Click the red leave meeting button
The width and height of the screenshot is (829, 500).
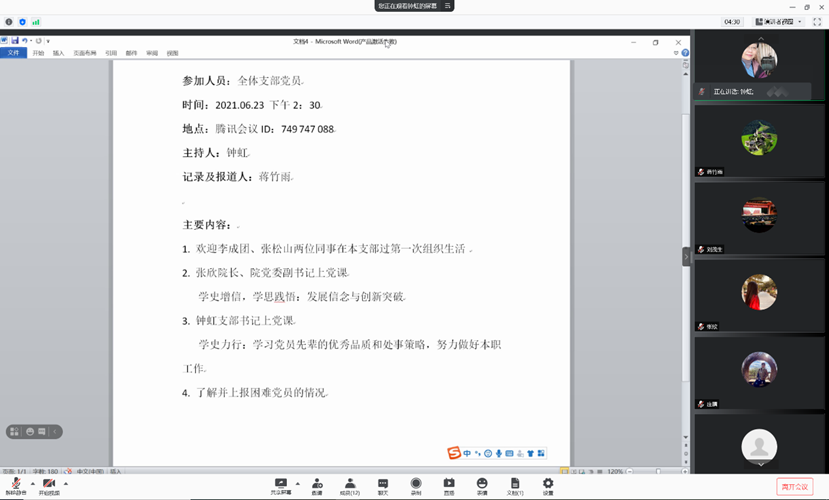(795, 486)
